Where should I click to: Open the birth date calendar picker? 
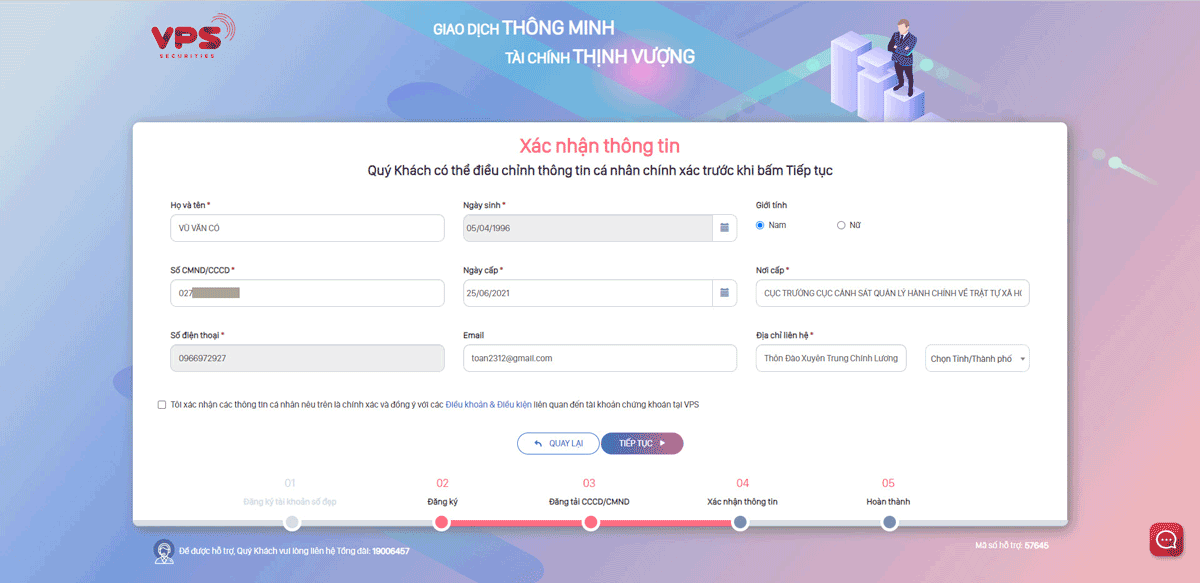point(724,228)
